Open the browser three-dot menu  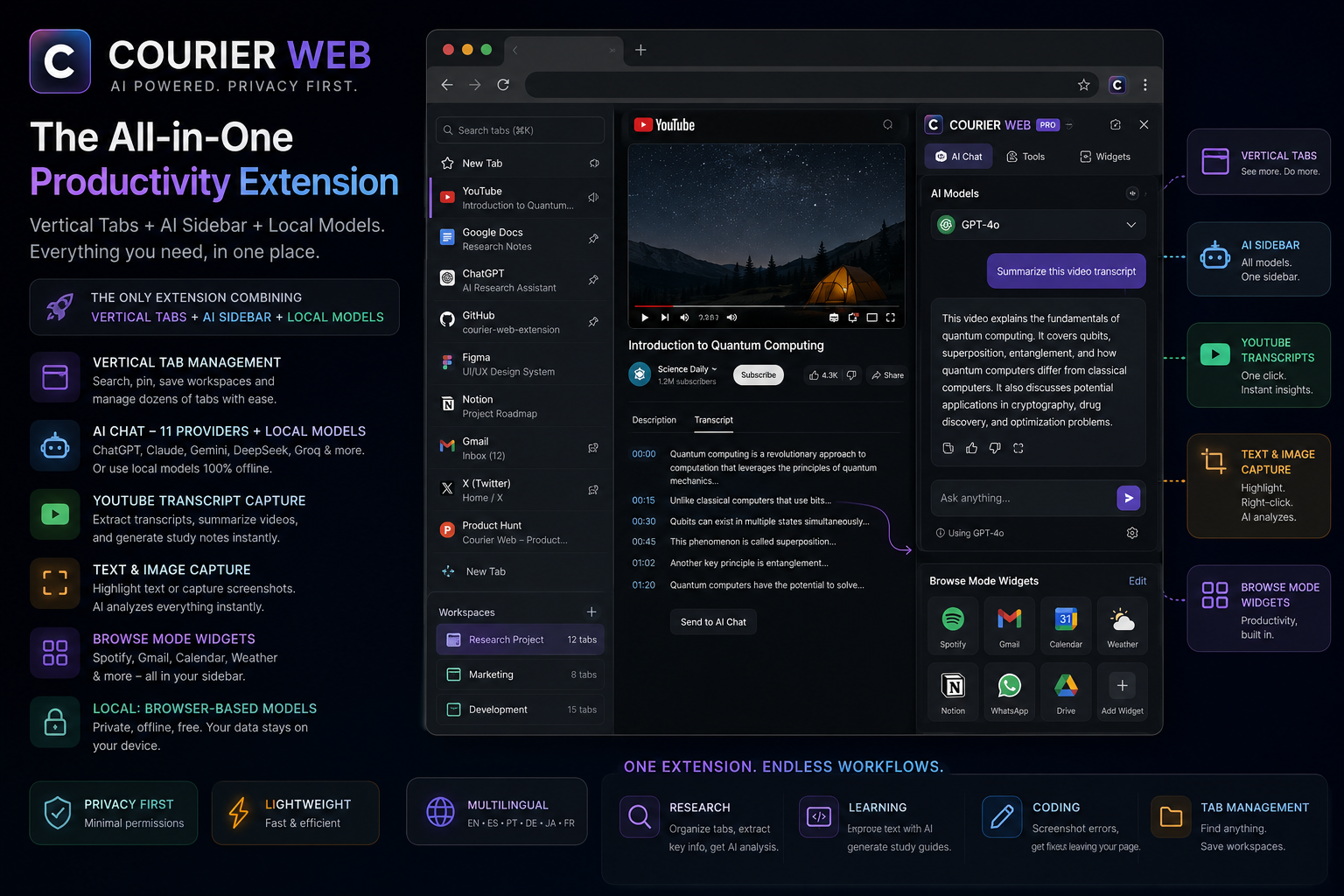(1145, 85)
